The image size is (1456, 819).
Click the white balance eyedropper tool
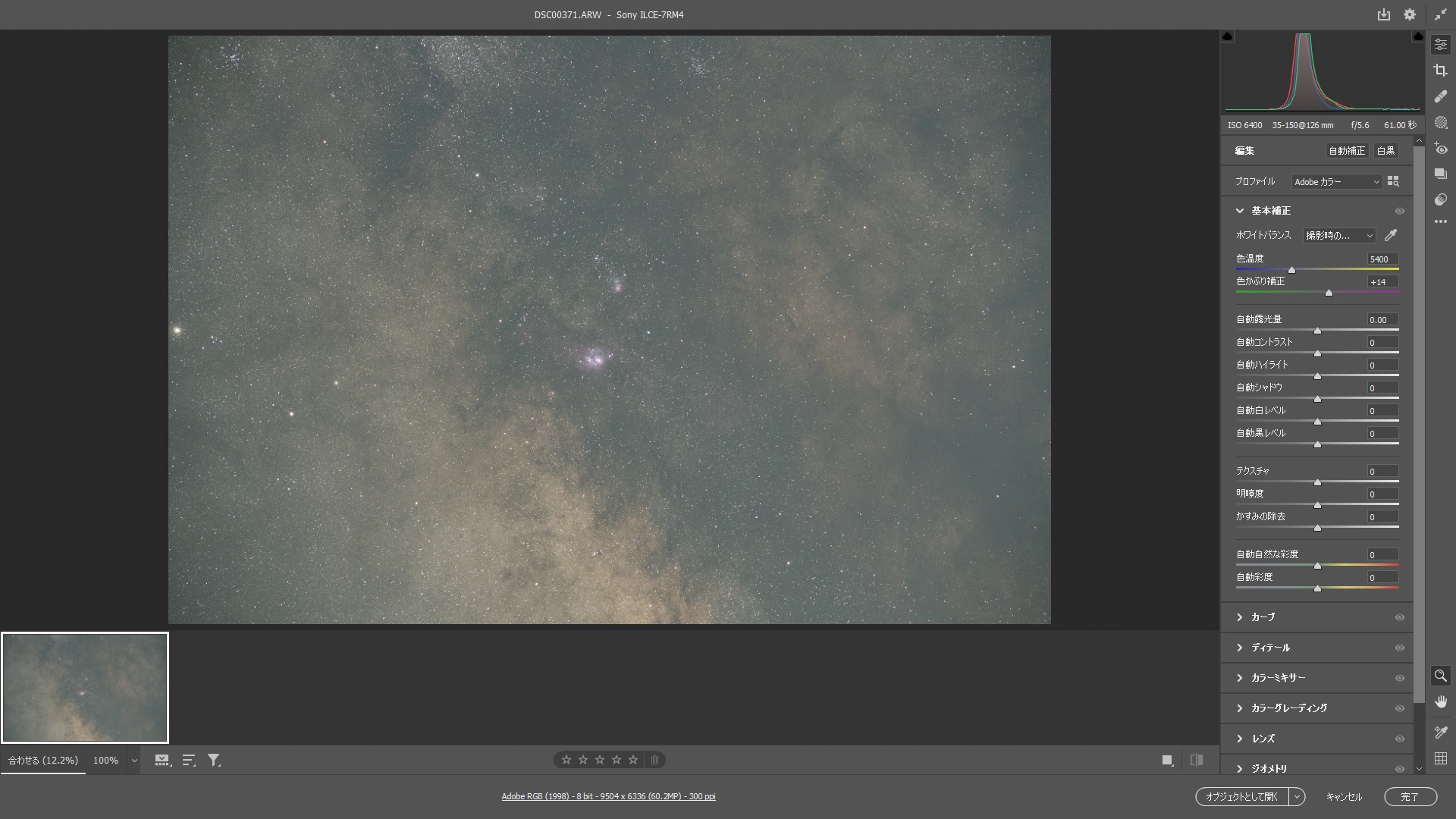1391,235
